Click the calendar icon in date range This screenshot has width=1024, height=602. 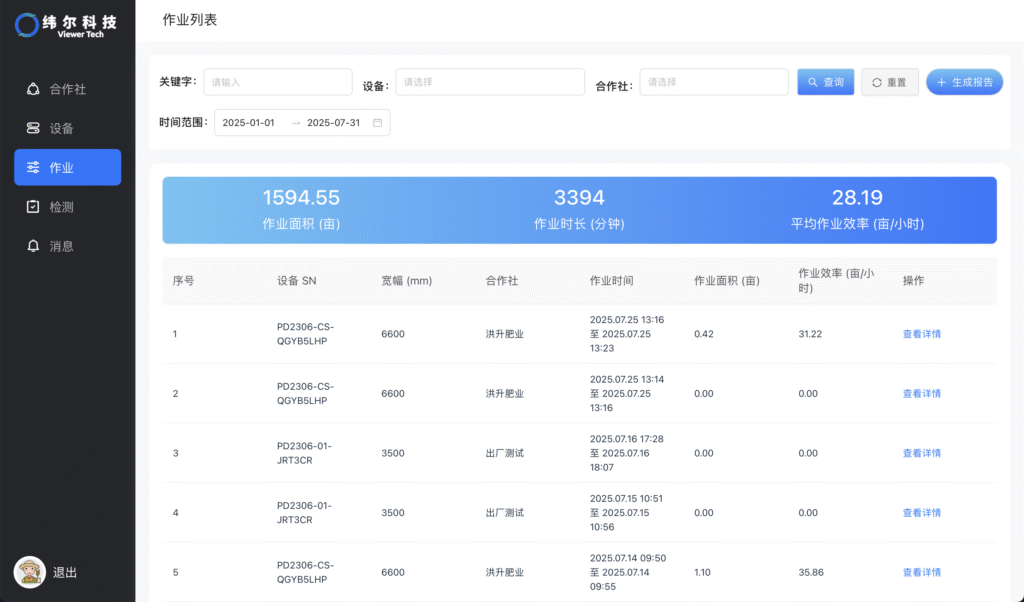click(x=377, y=123)
